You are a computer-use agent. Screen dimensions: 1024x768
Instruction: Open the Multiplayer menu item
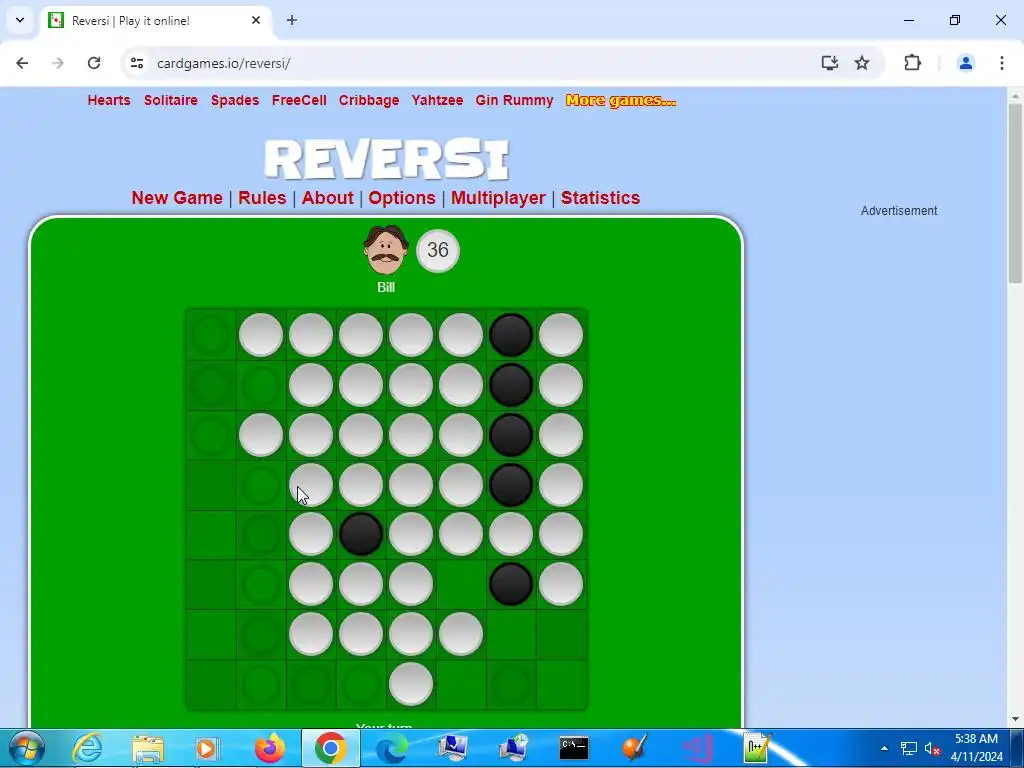click(x=498, y=198)
